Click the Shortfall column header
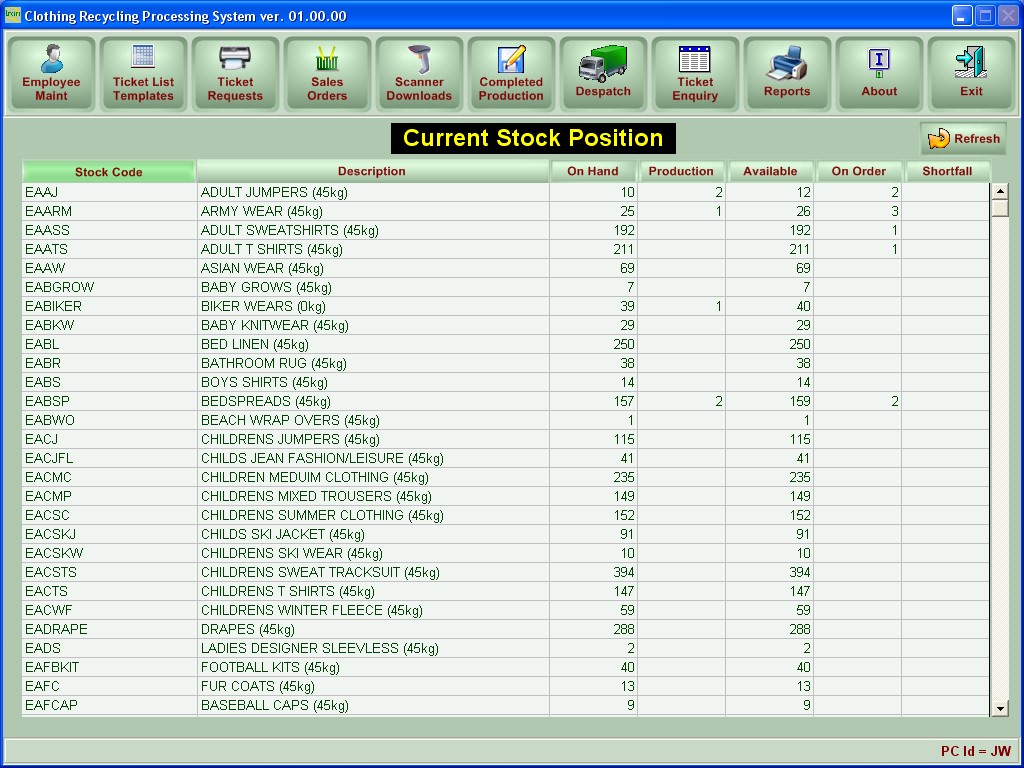The width and height of the screenshot is (1024, 768). (948, 171)
